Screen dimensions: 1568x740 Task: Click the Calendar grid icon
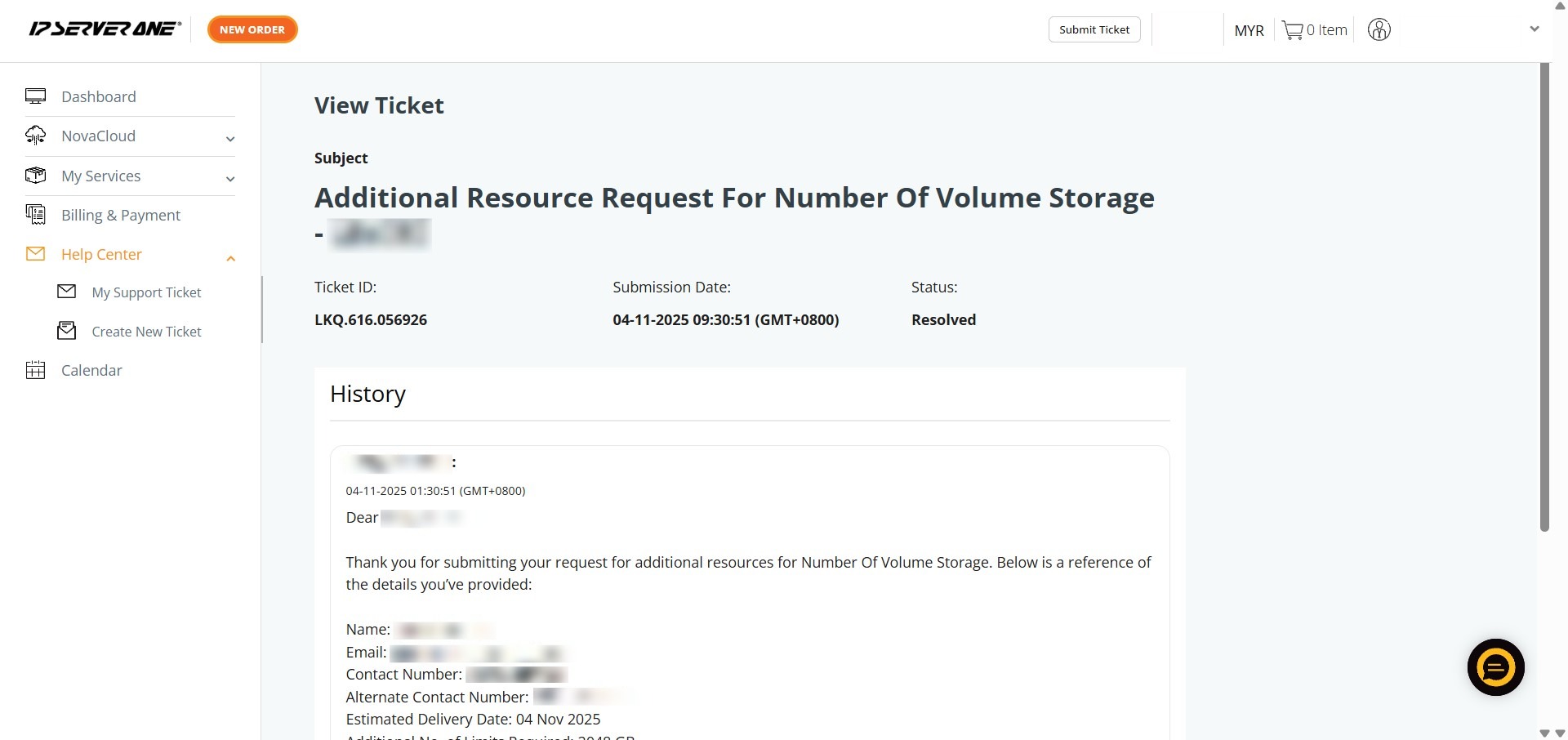tap(35, 370)
